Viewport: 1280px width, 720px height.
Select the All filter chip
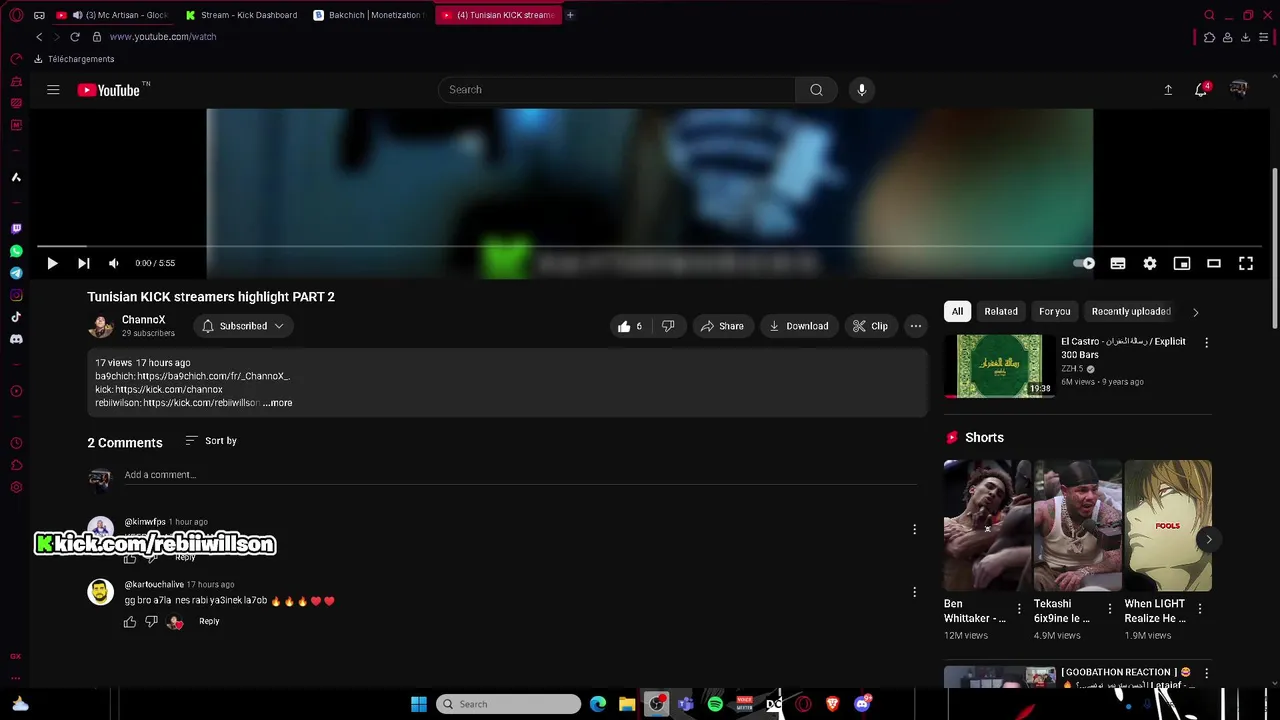pyautogui.click(x=957, y=312)
